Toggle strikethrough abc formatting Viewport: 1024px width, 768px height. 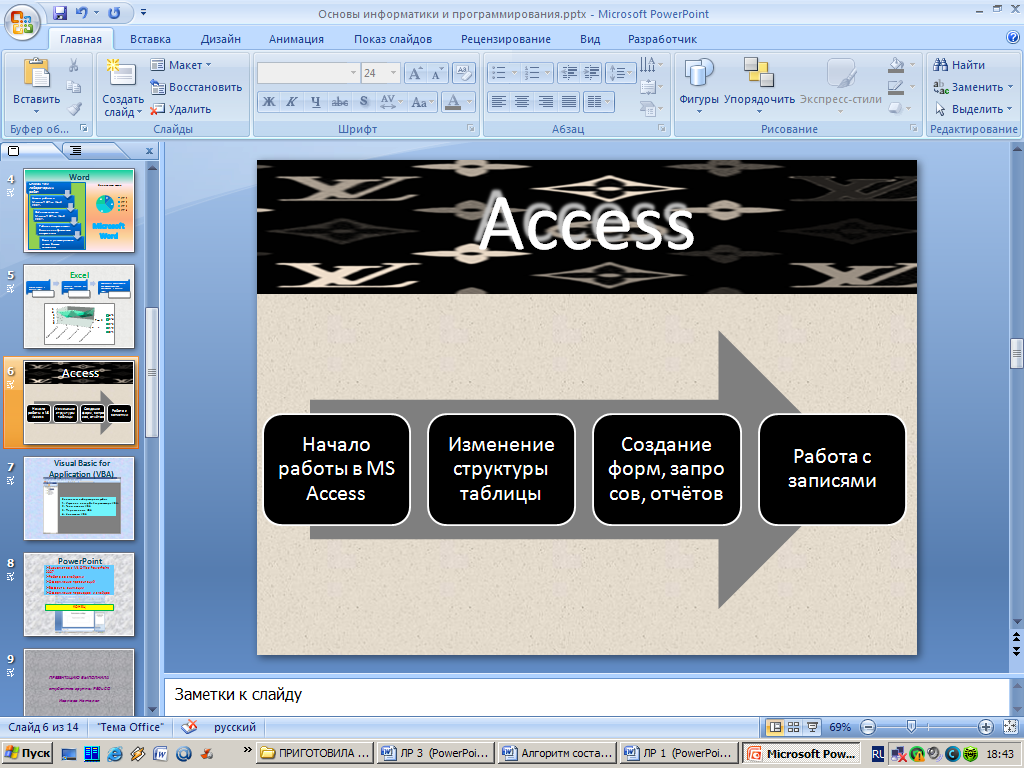[340, 102]
